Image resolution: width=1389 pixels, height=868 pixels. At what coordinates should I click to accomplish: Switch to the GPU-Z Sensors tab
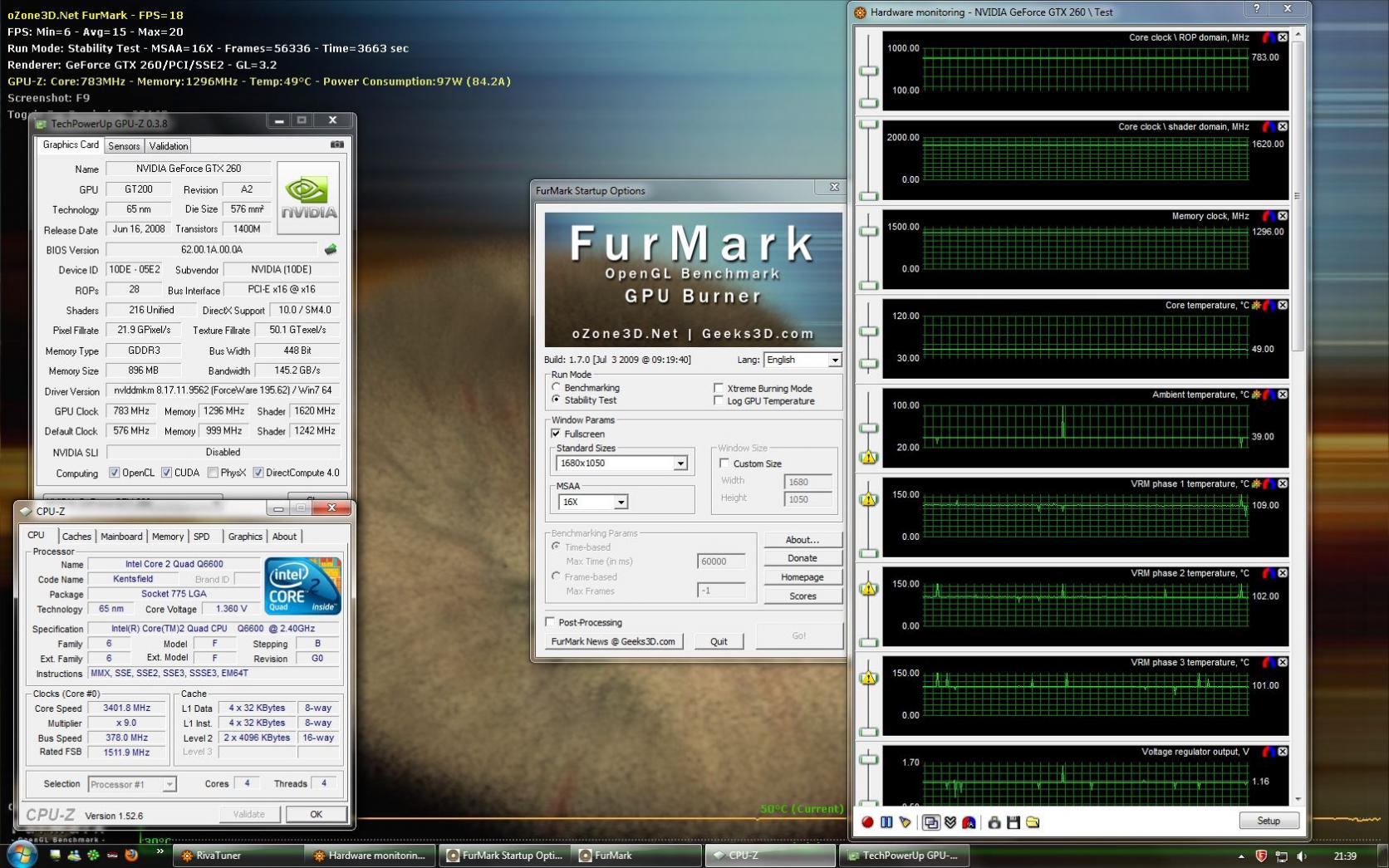coord(124,146)
